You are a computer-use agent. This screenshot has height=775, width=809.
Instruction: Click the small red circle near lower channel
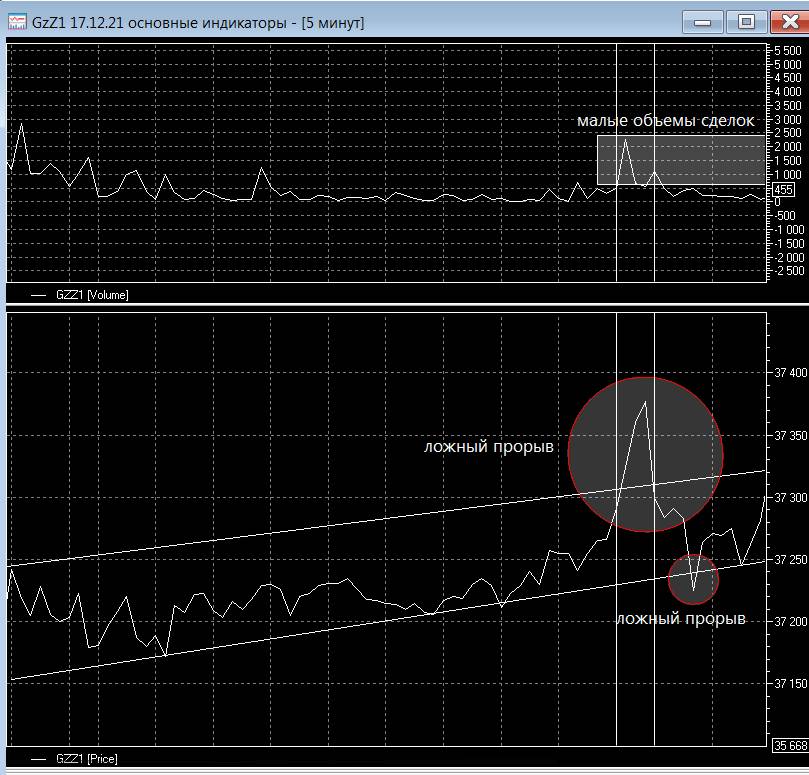coord(693,579)
